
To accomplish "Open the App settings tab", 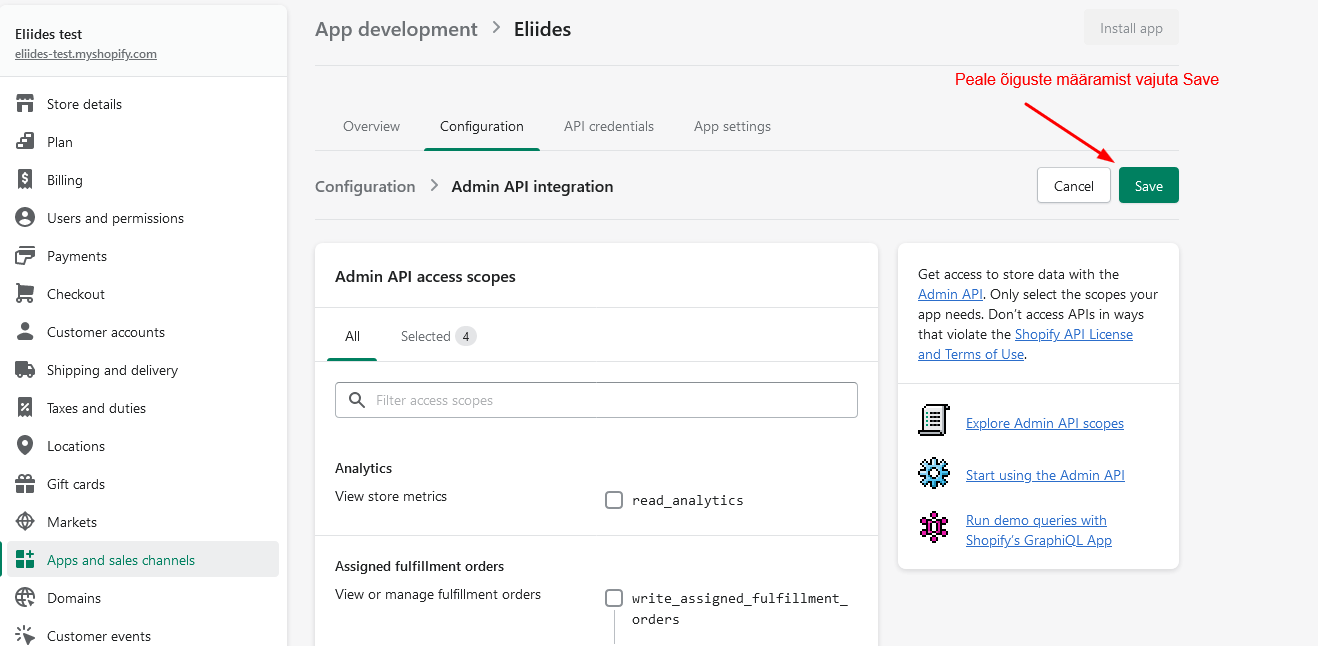I will [732, 127].
